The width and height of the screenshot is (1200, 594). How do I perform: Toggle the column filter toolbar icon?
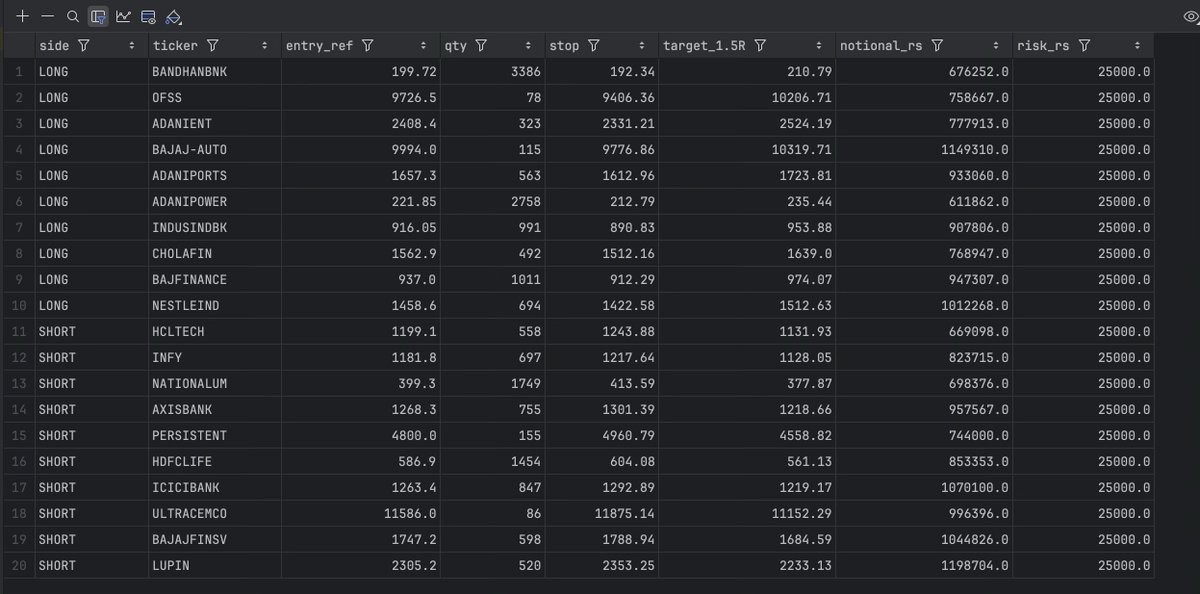click(98, 16)
